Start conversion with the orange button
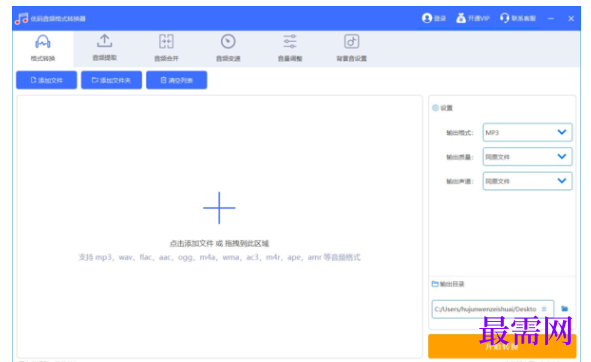This screenshot has height=362, width=591. coord(502,346)
